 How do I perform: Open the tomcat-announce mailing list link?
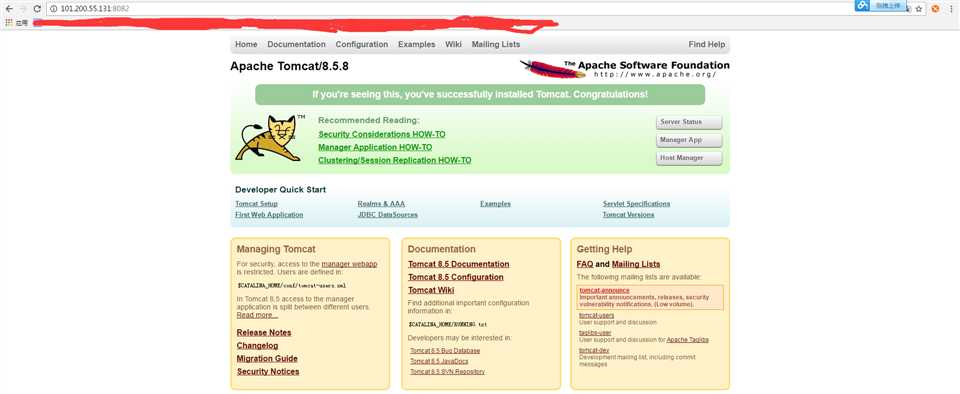(x=604, y=290)
